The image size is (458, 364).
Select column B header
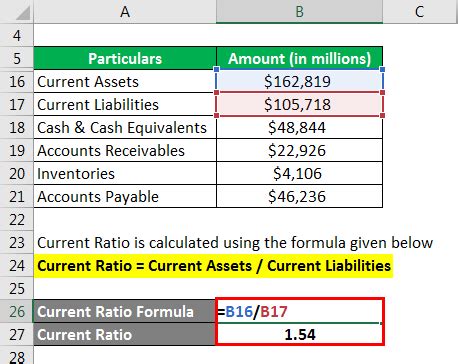299,12
